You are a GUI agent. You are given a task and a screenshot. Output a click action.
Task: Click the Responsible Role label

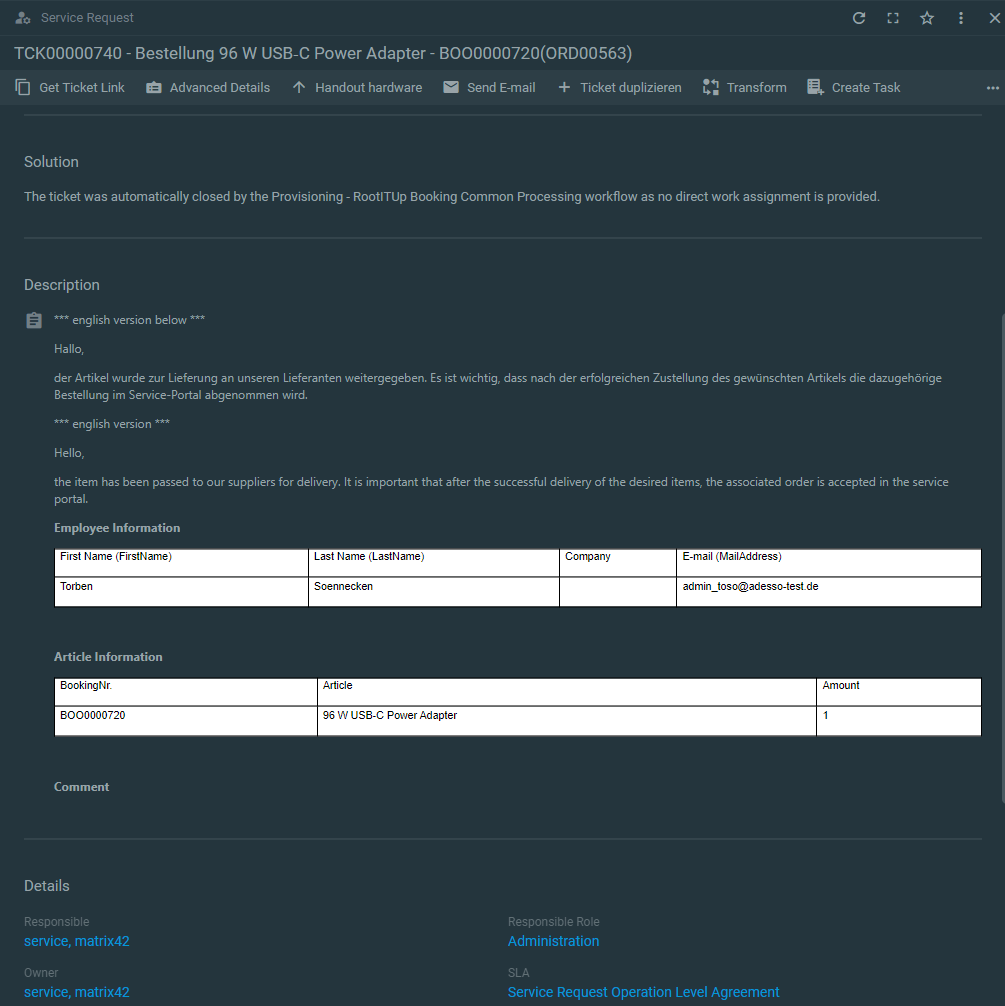(553, 922)
